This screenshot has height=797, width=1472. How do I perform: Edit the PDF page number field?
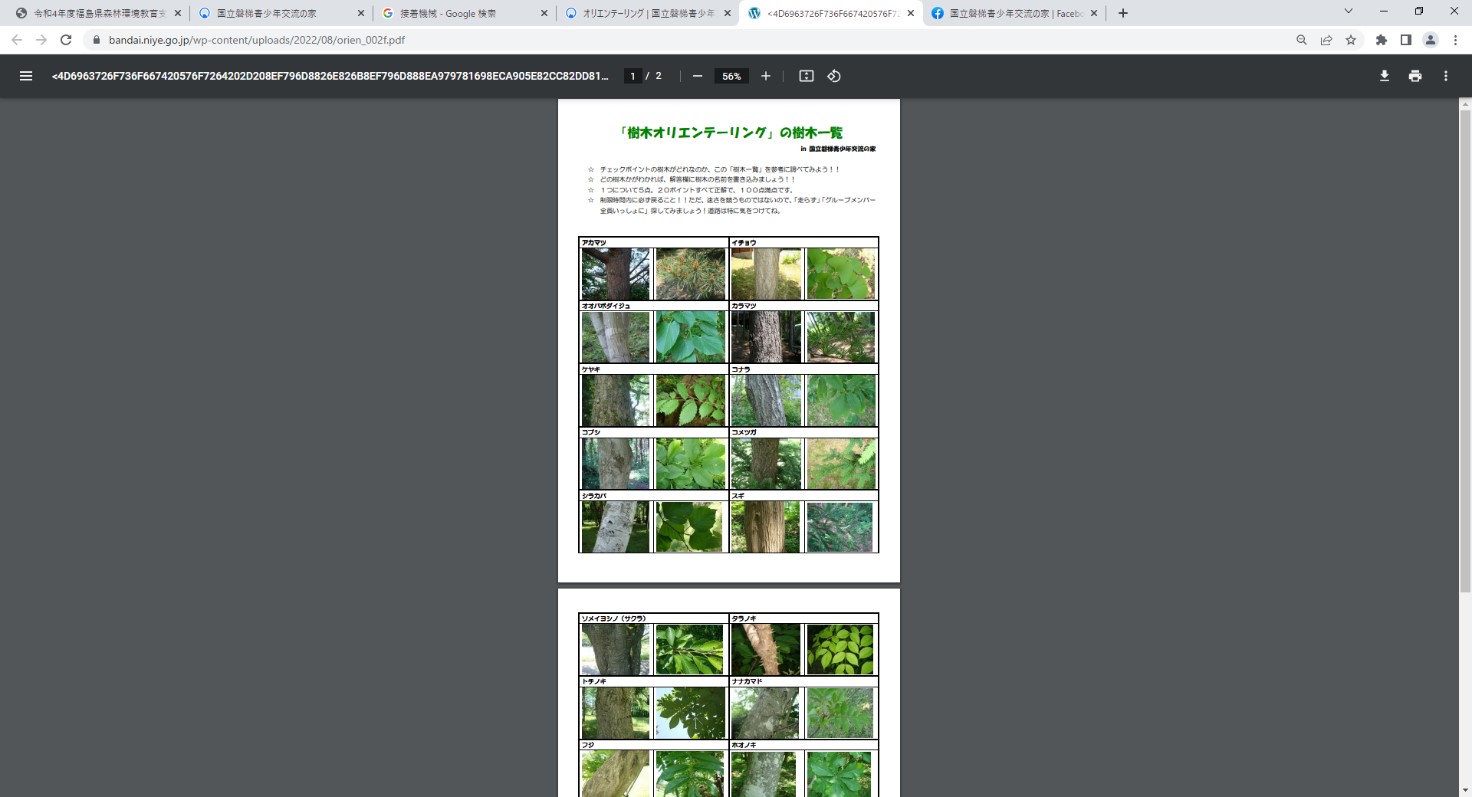632,76
